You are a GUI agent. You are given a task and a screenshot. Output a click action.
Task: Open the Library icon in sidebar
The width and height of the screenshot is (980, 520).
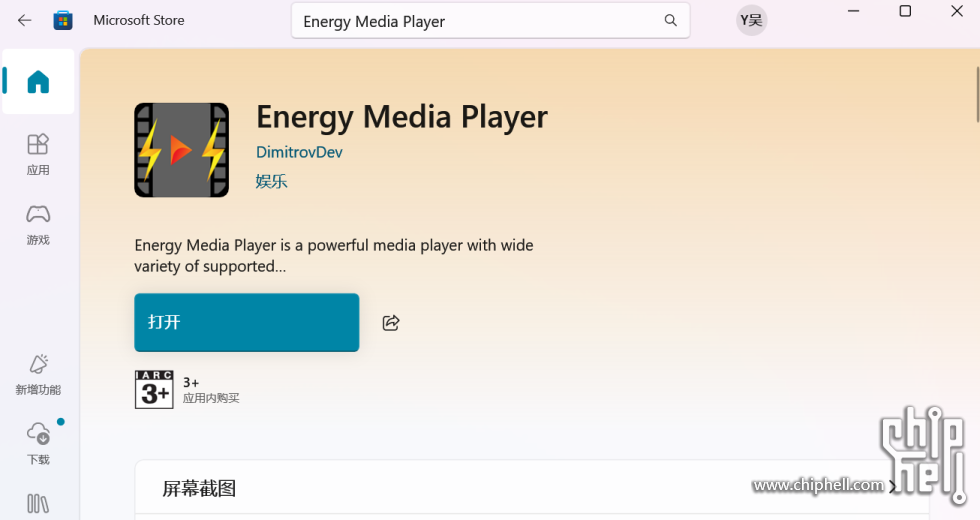(x=38, y=504)
